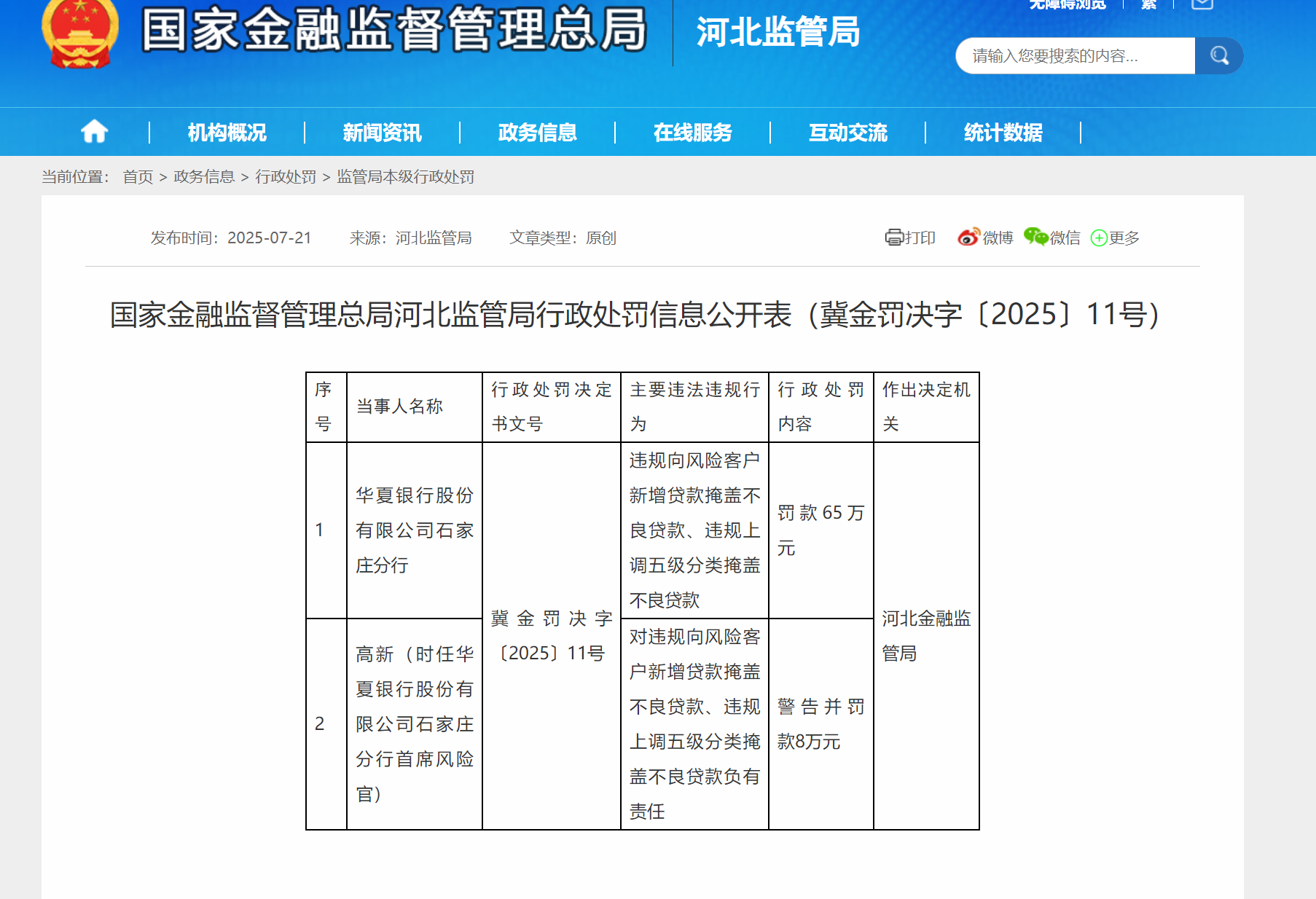This screenshot has width=1316, height=899.
Task: Click the source text 来源：河北监管局
Action: click(x=410, y=237)
